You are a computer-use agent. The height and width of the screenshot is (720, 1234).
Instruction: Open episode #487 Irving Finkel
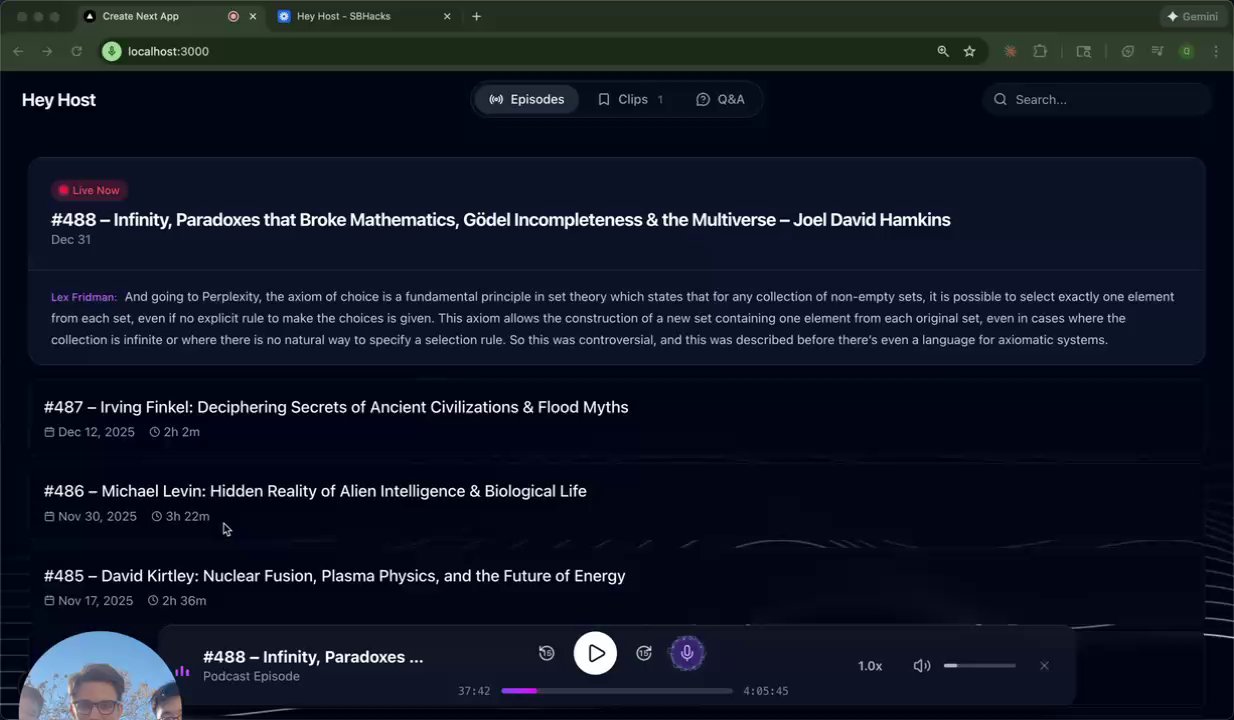click(336, 407)
